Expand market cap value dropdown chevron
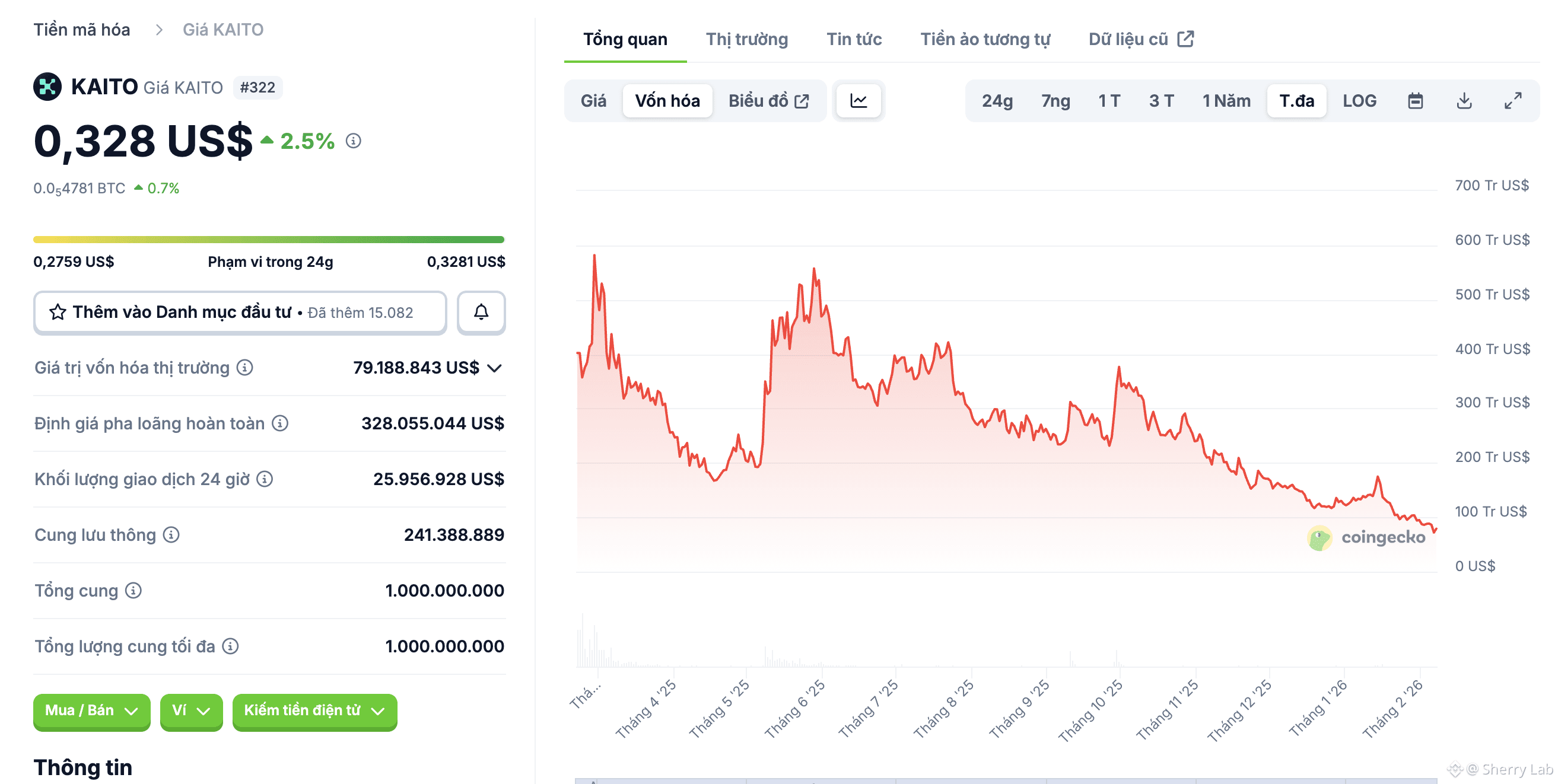Viewport: 1558px width, 784px height. pos(495,368)
